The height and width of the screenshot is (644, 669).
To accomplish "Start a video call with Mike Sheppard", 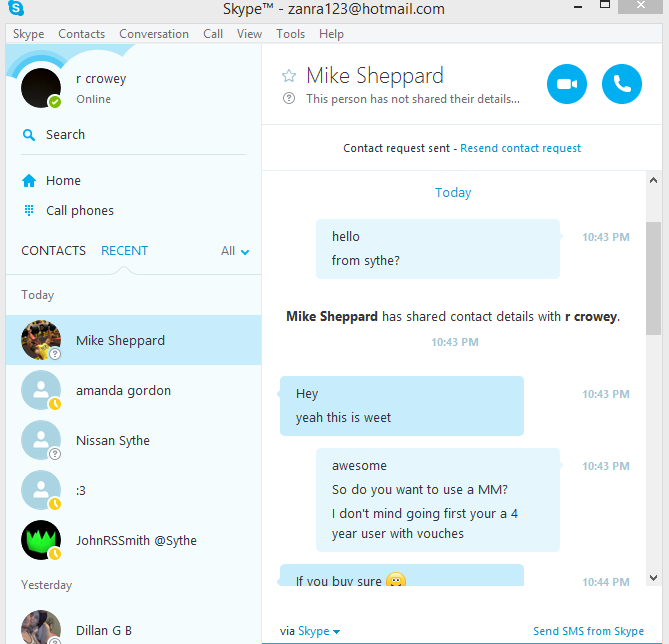I will point(567,84).
